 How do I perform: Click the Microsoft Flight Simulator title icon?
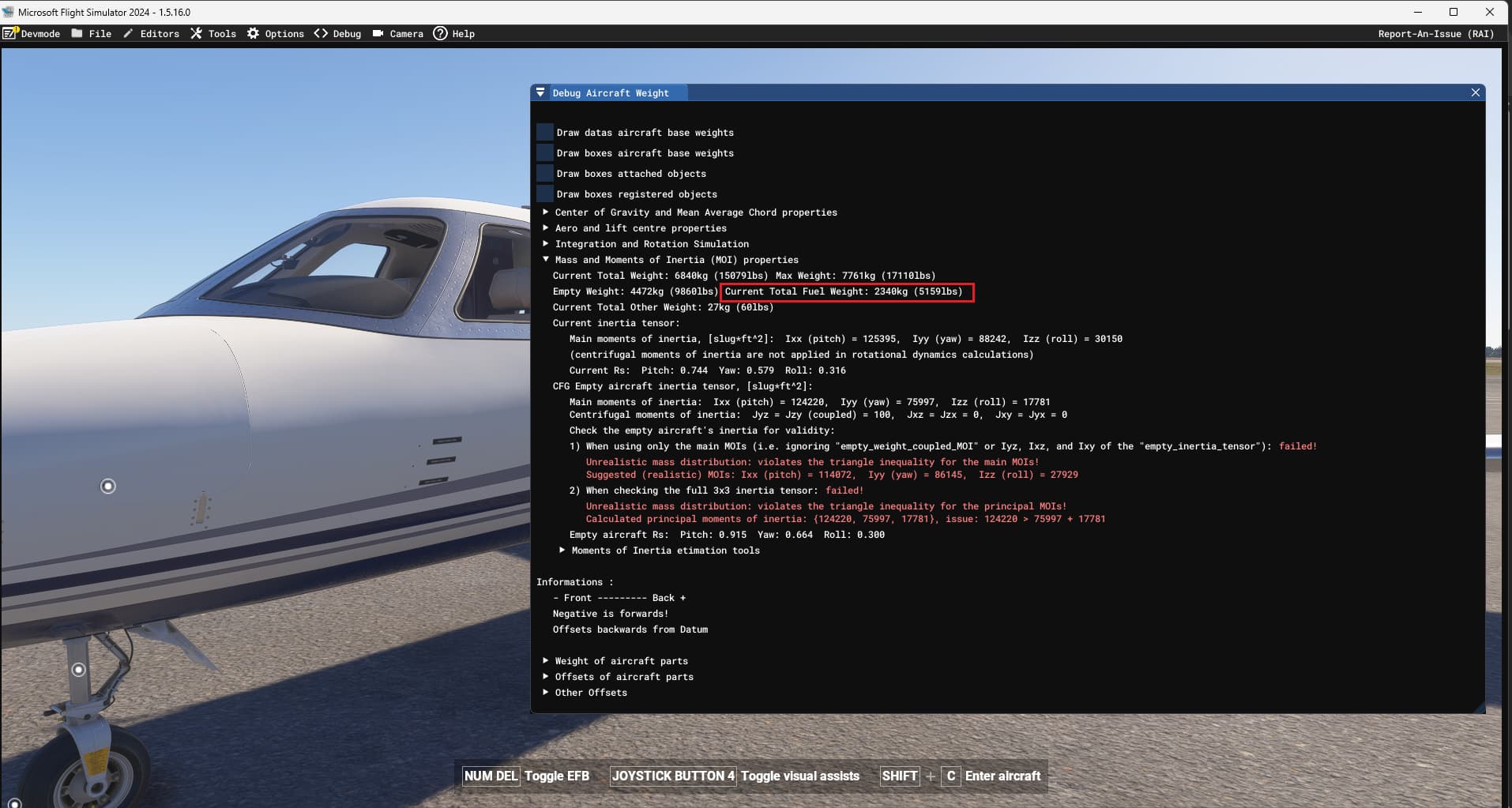[x=8, y=12]
